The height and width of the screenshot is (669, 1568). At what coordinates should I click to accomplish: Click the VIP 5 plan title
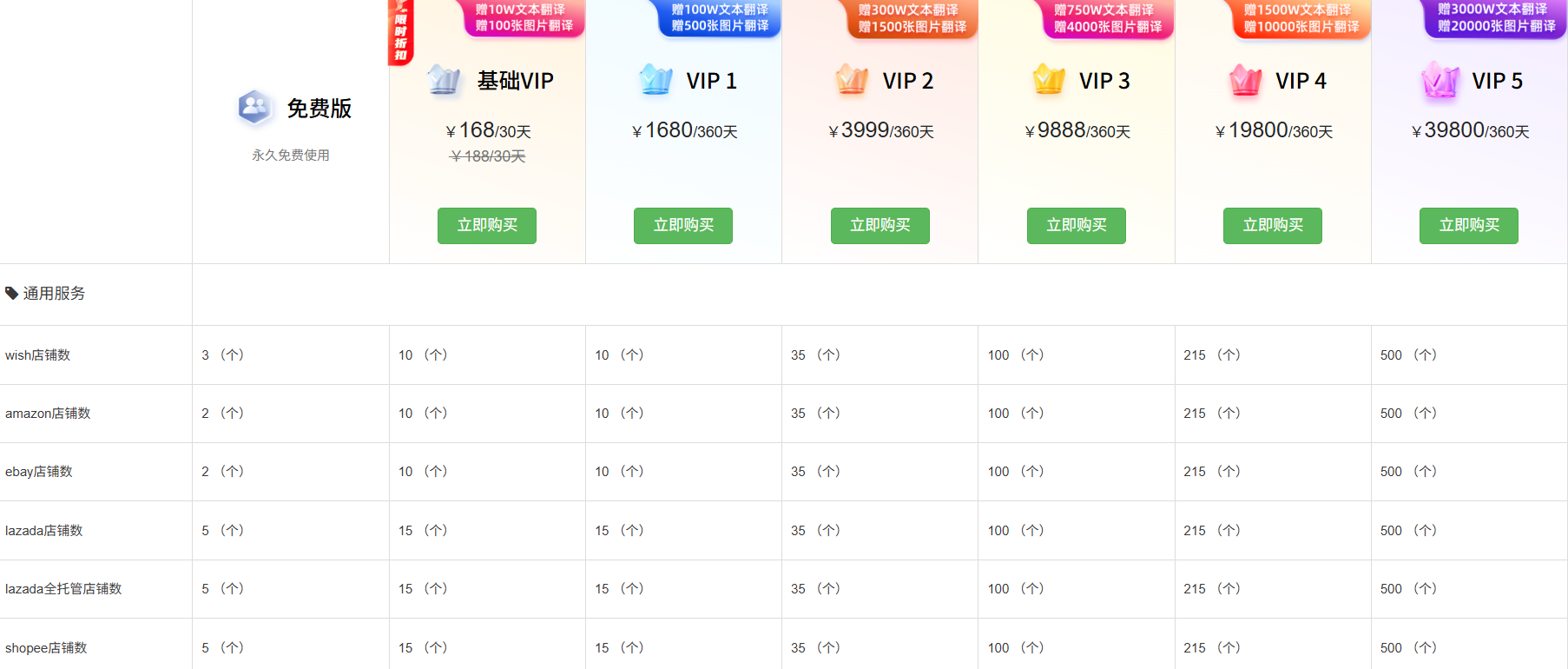click(x=1498, y=81)
